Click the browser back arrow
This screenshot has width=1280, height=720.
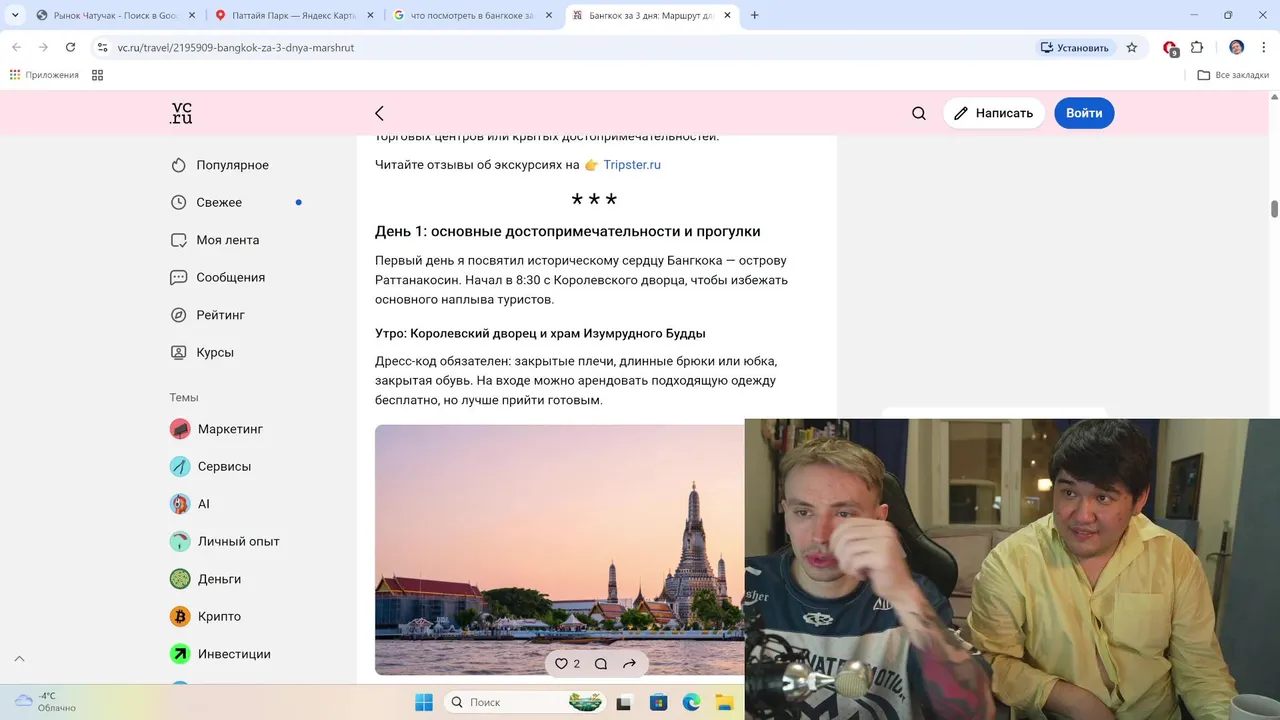click(x=16, y=47)
